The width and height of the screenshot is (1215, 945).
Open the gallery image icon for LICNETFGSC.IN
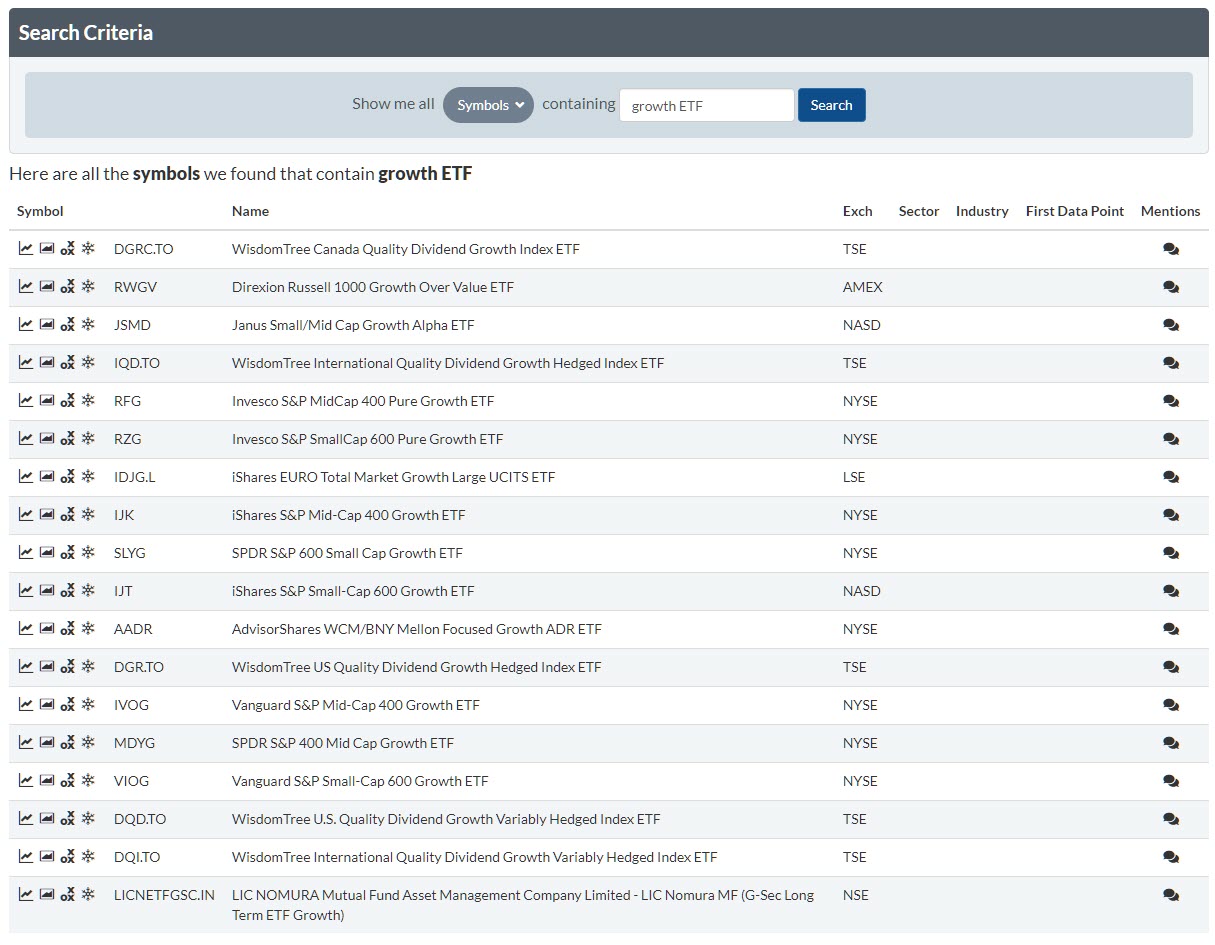47,894
